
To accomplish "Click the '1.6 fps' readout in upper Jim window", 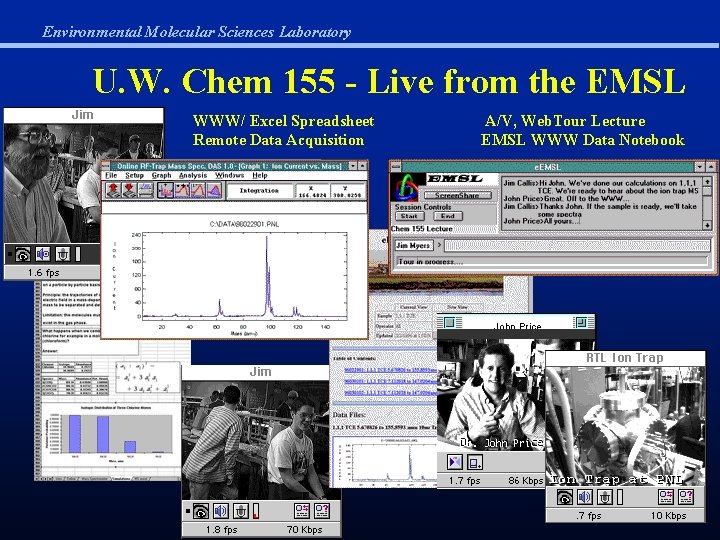I will tap(44, 273).
